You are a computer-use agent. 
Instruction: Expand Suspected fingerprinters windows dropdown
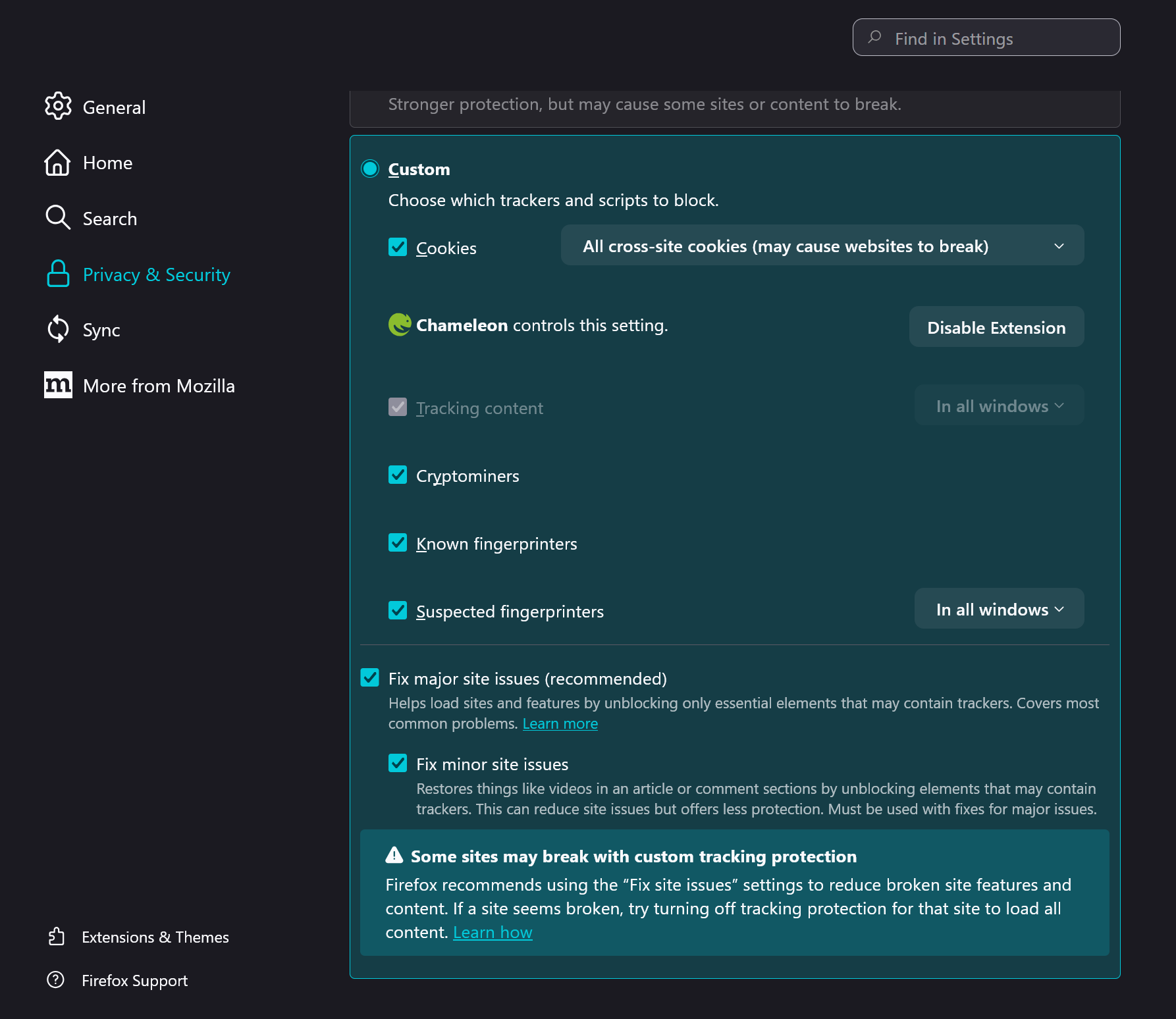[998, 609]
